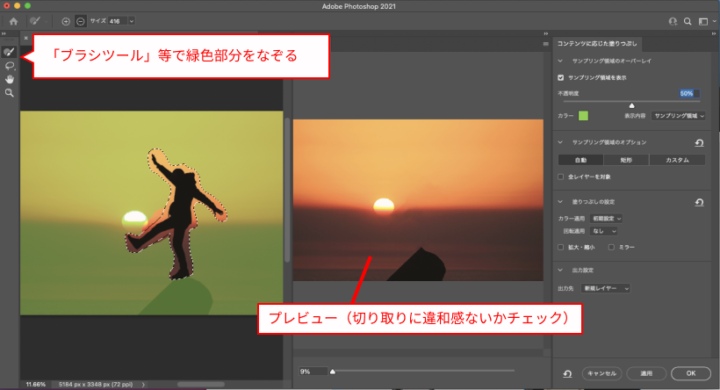
Task: Reset the sampling area options
Action: tap(699, 143)
